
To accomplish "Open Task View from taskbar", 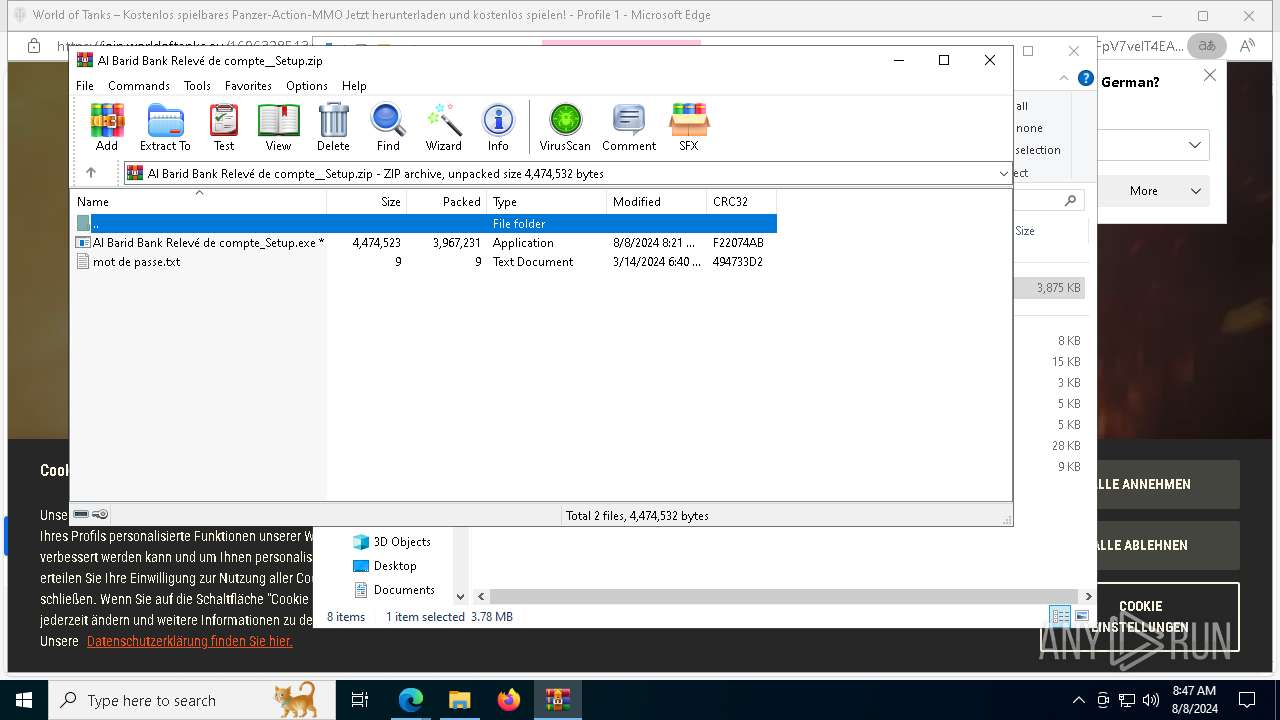I will pos(360,700).
